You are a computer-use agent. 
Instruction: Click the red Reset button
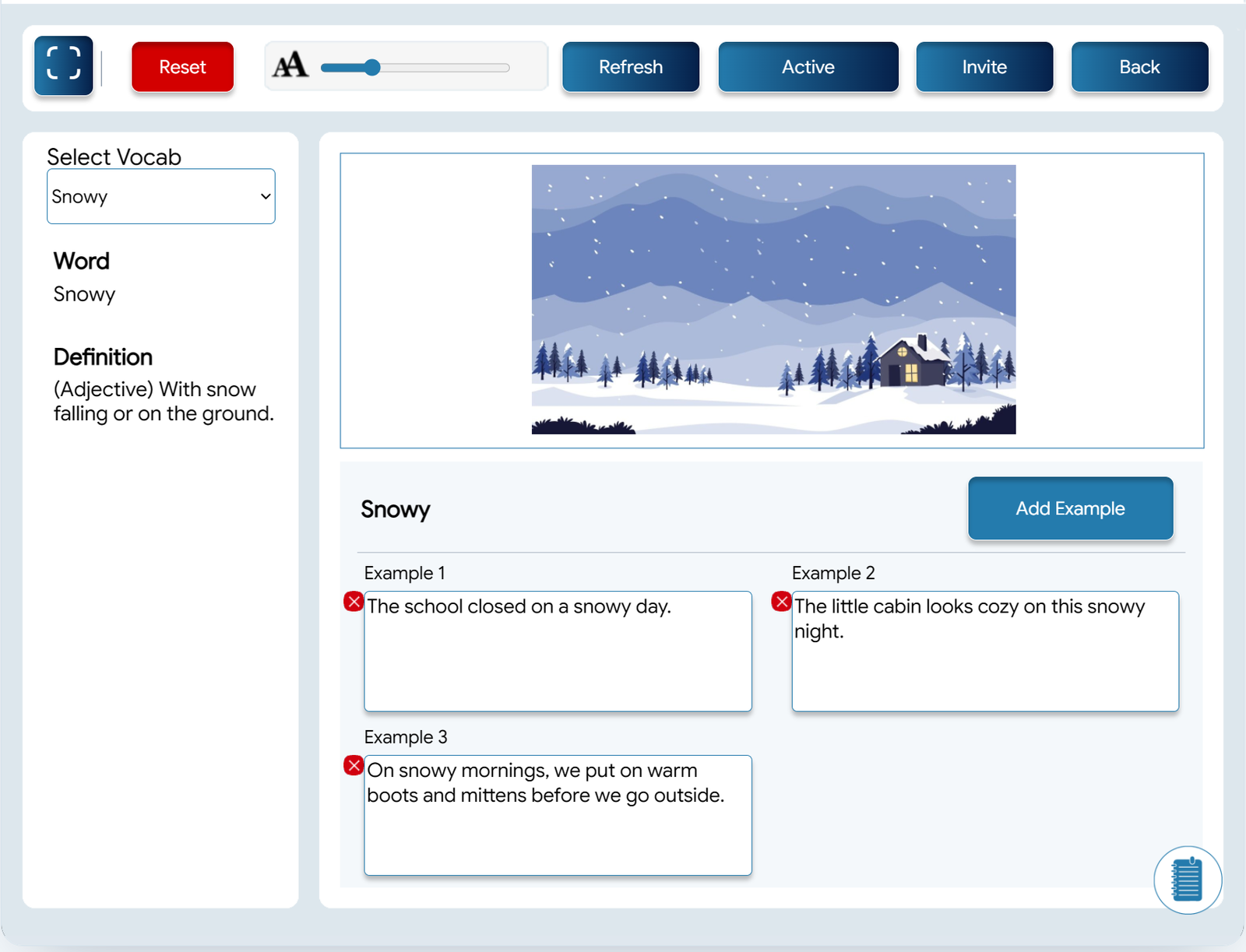click(x=182, y=67)
